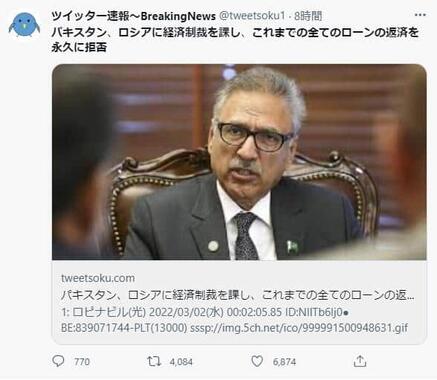
Task: Click the reply speech bubble icon
Action: (x=58, y=361)
